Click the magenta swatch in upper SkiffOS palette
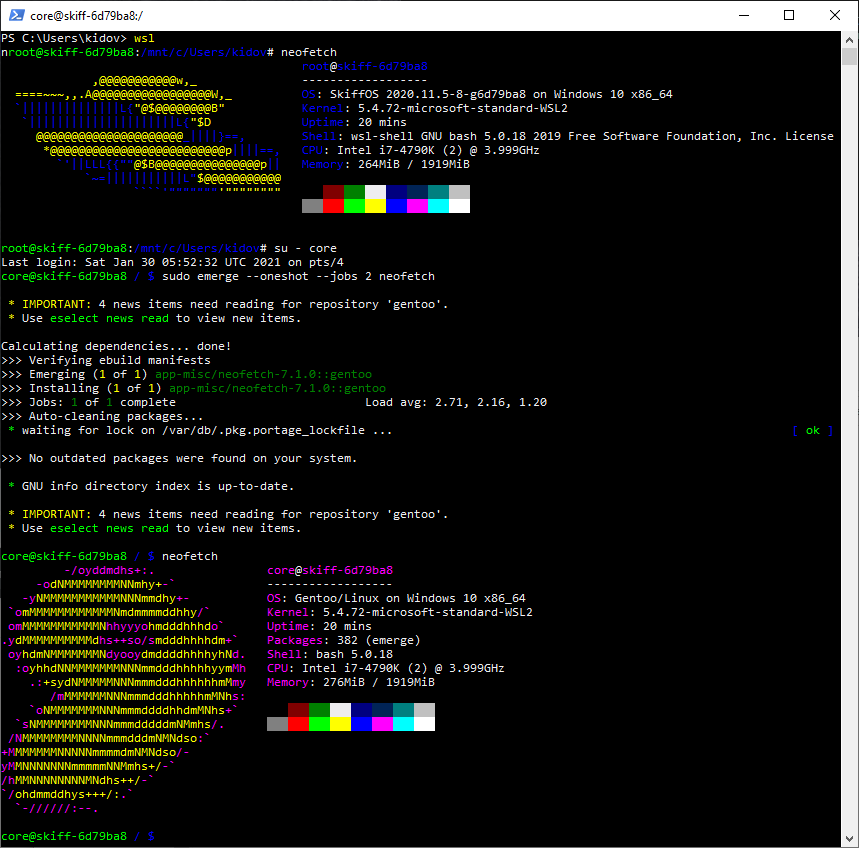Viewport: 859px width, 848px height. pos(417,206)
